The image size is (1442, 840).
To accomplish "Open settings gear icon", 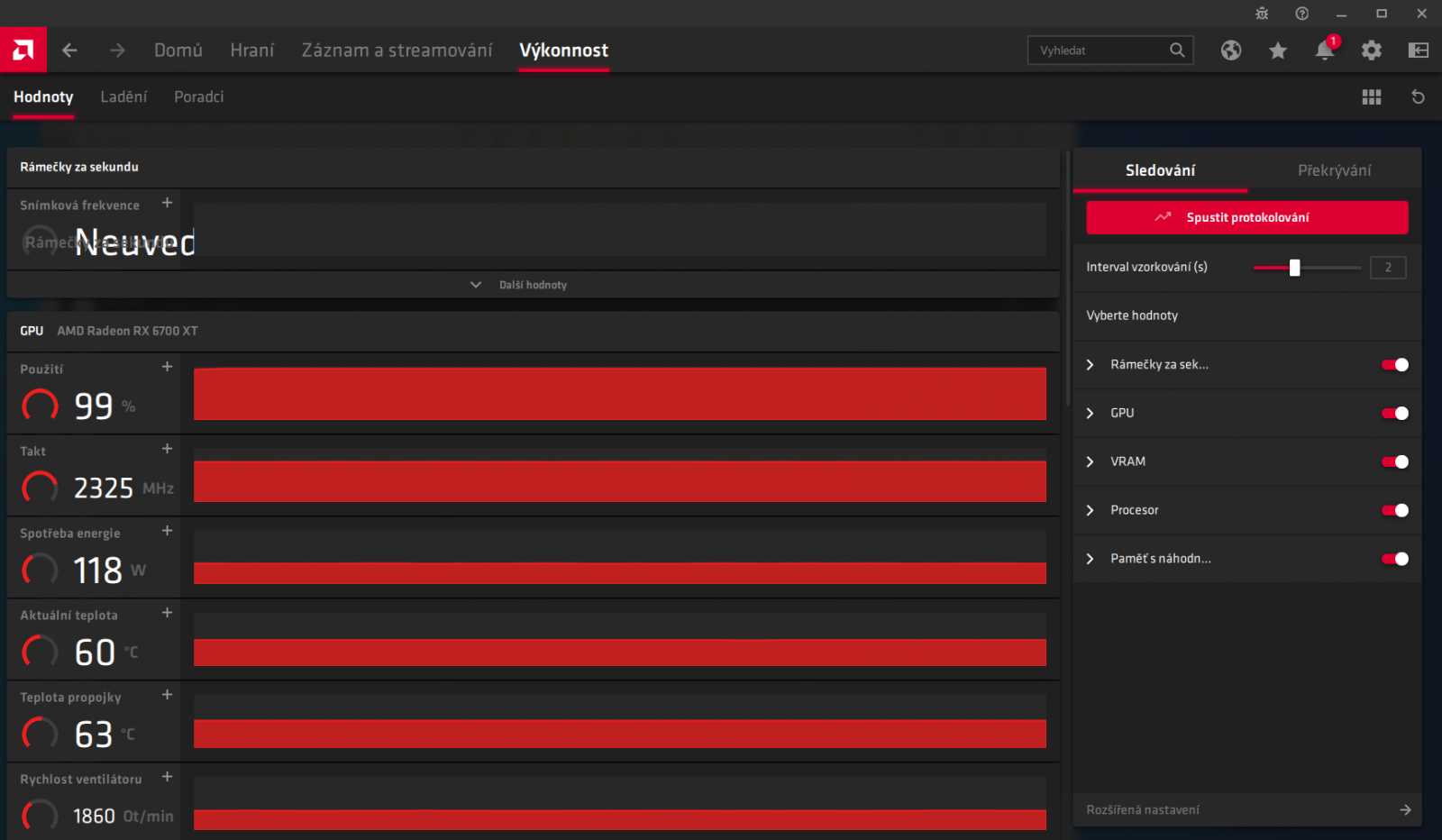I will tap(1372, 50).
